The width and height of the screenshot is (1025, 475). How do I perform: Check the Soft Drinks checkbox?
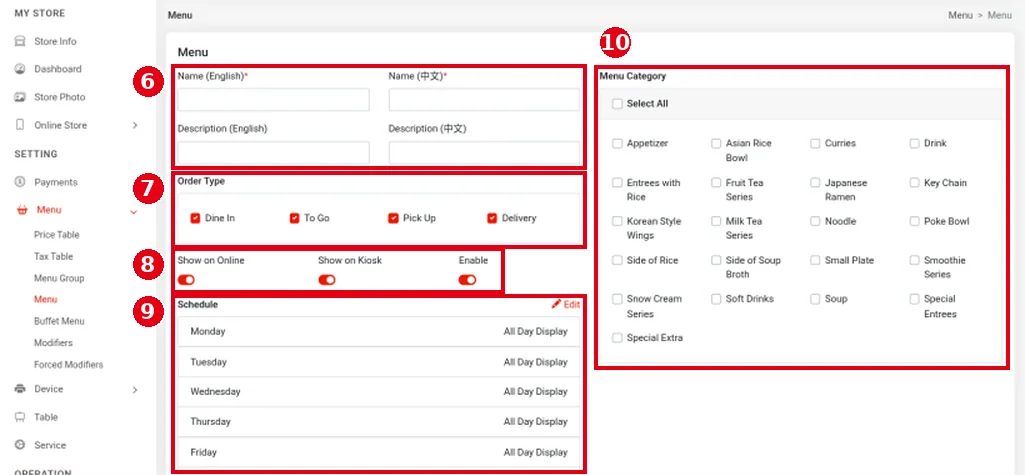tap(716, 299)
